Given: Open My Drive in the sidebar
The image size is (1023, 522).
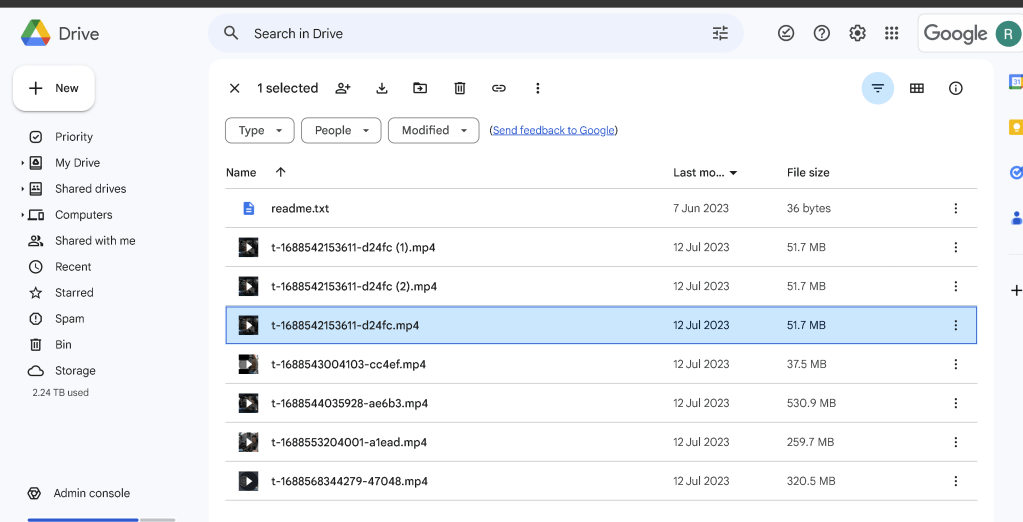Looking at the screenshot, I should [x=78, y=163].
